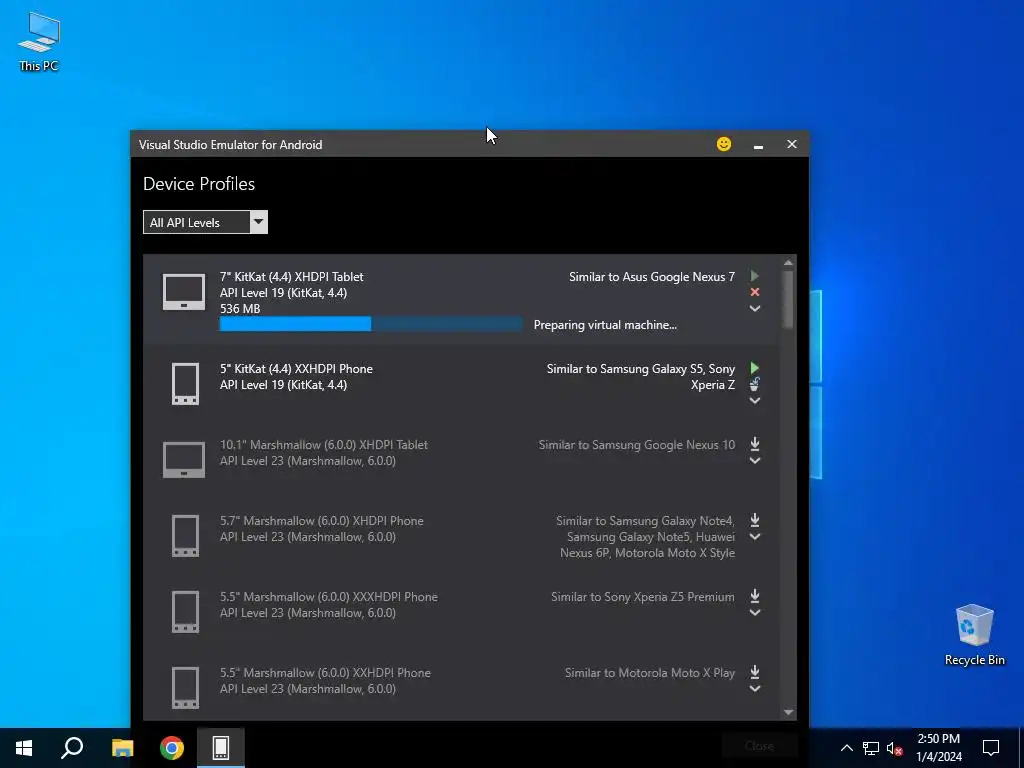Click the taskbar clock showing 2:50 PM
Screen dimensions: 1024x768
tap(938, 748)
